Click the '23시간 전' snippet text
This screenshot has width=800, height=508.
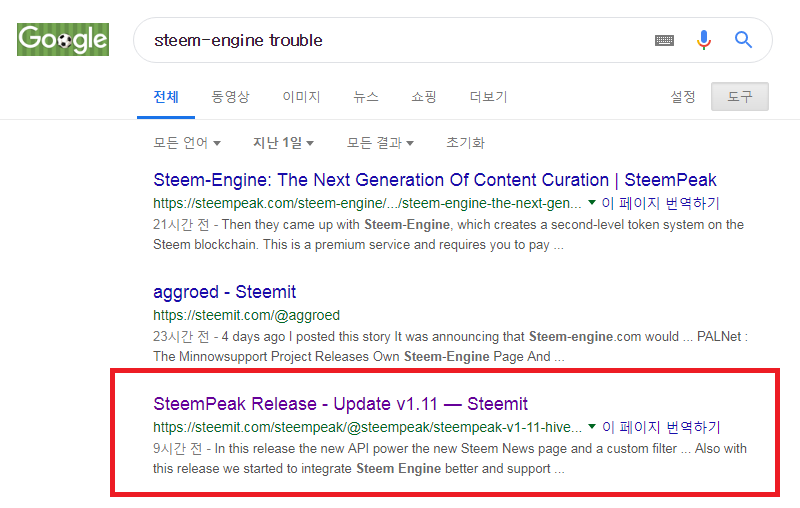coord(181,337)
